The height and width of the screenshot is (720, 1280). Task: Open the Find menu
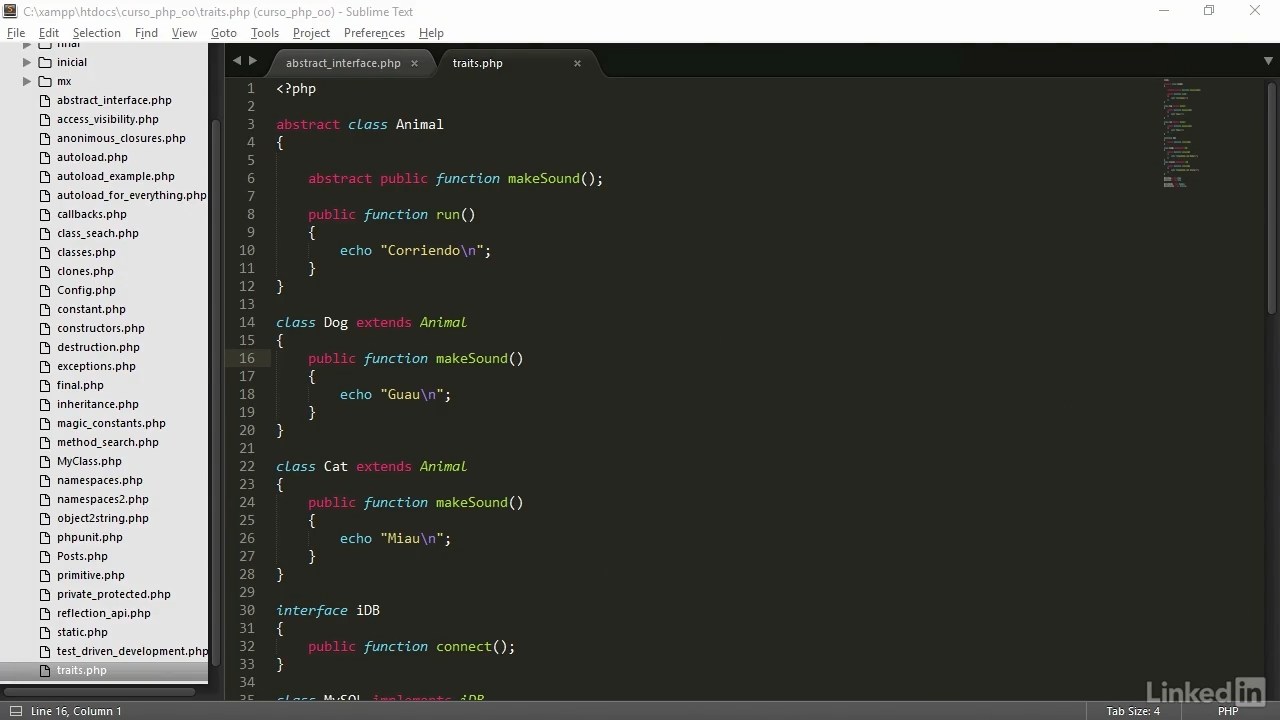[x=146, y=33]
